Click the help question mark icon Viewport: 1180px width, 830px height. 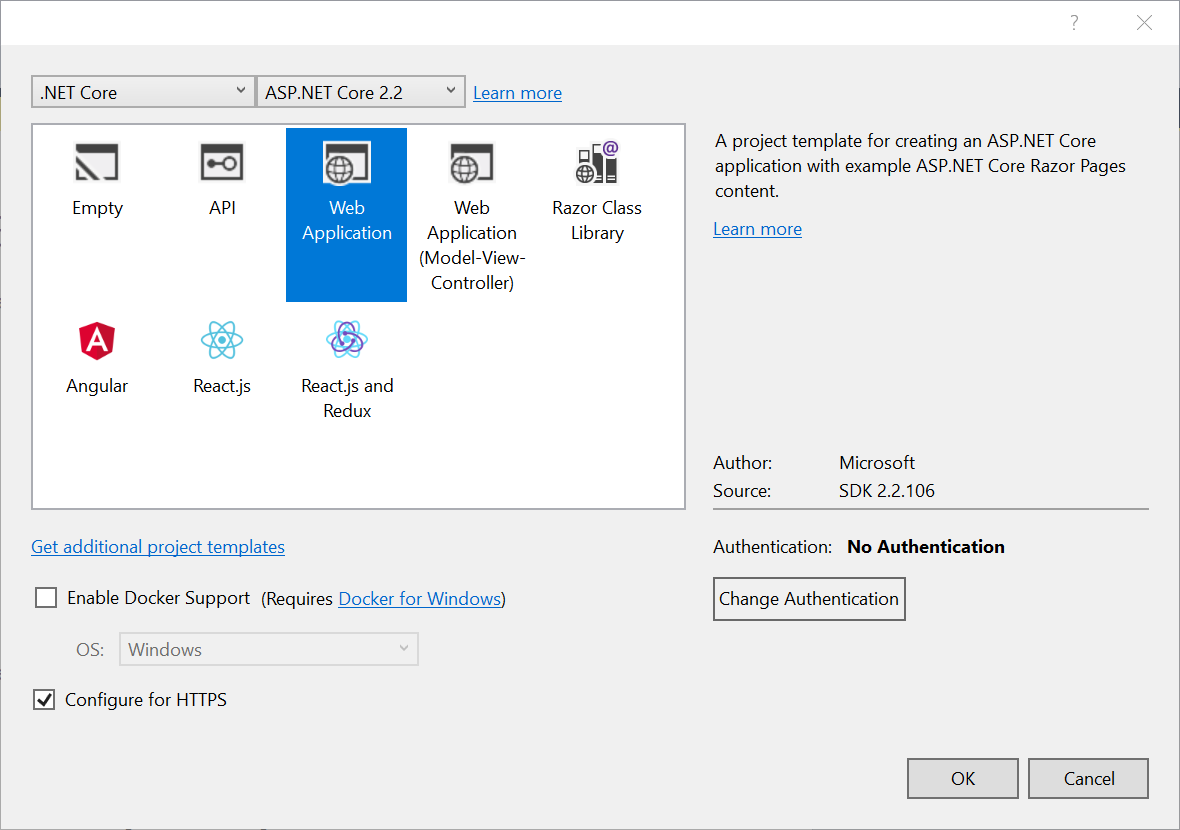pos(1074,23)
